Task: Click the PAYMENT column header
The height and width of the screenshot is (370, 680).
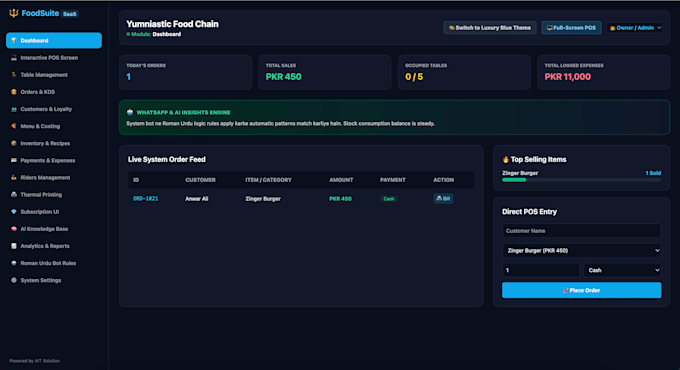Action: click(x=393, y=180)
